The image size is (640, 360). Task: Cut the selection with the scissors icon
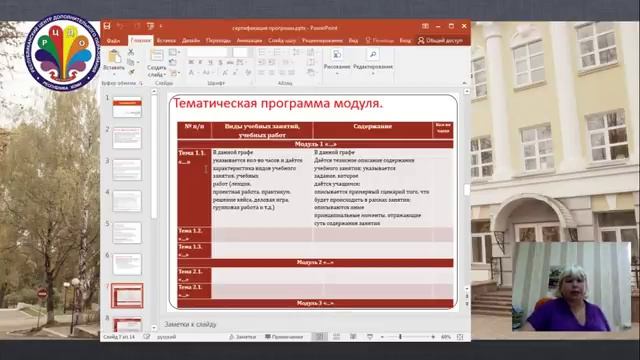[131, 52]
